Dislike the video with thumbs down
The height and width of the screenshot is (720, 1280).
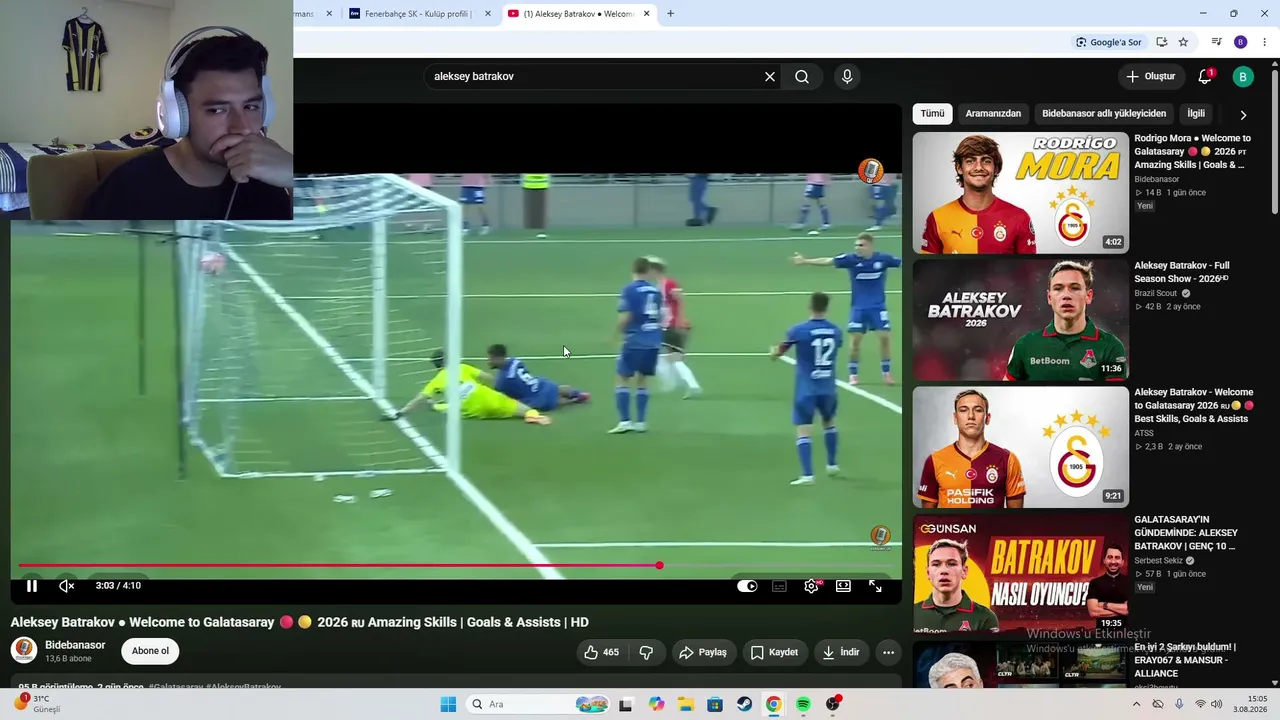[646, 652]
